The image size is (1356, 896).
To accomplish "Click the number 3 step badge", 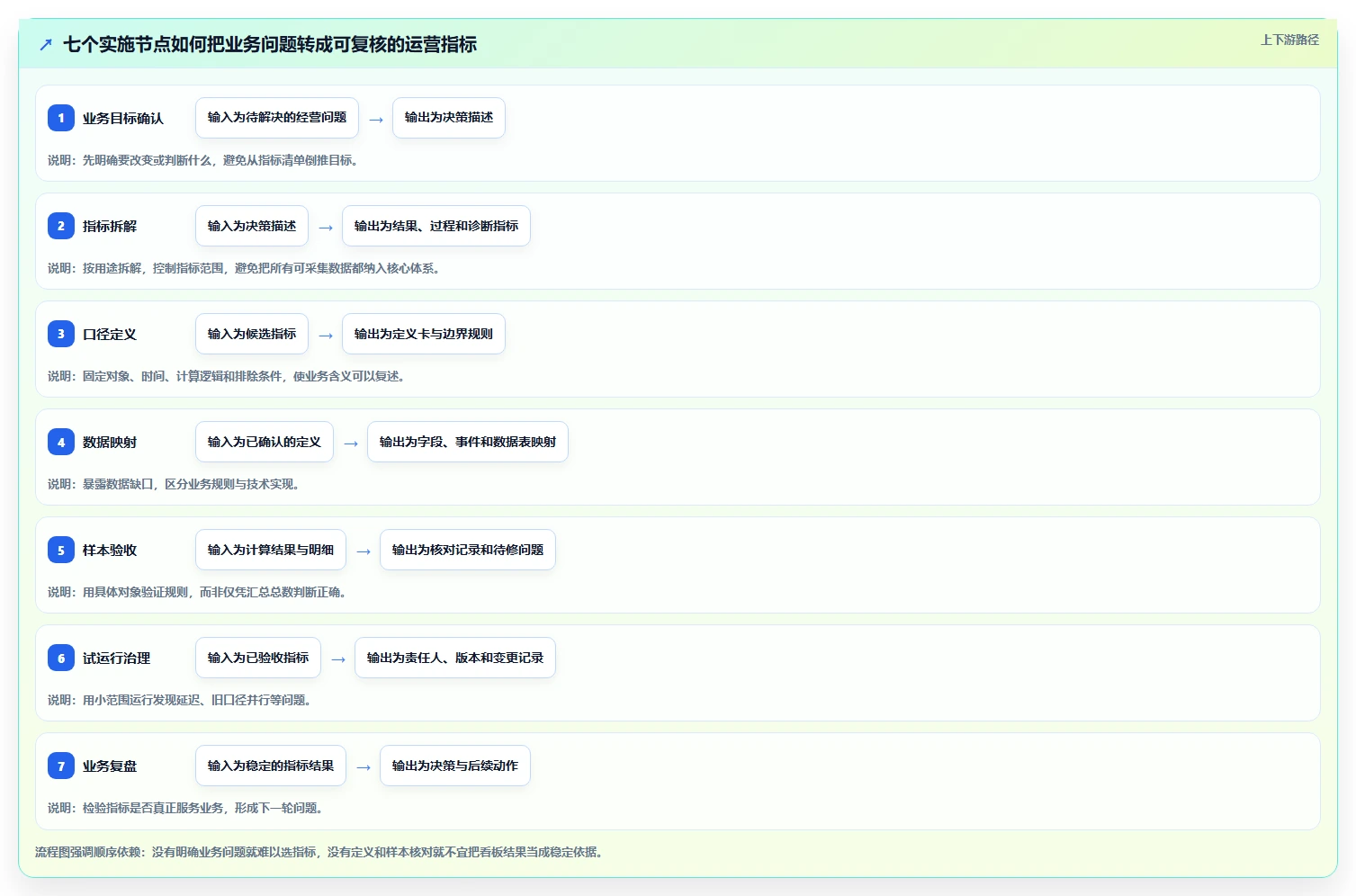I will [x=61, y=334].
